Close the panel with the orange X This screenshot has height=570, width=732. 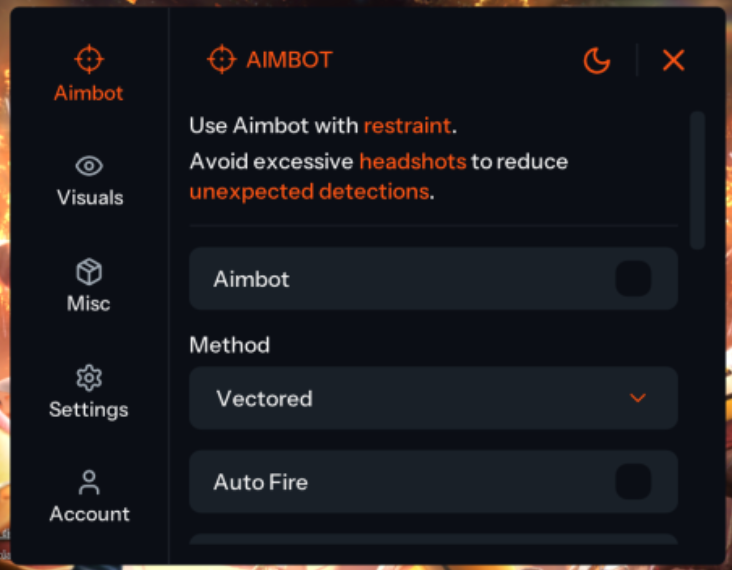tap(673, 60)
